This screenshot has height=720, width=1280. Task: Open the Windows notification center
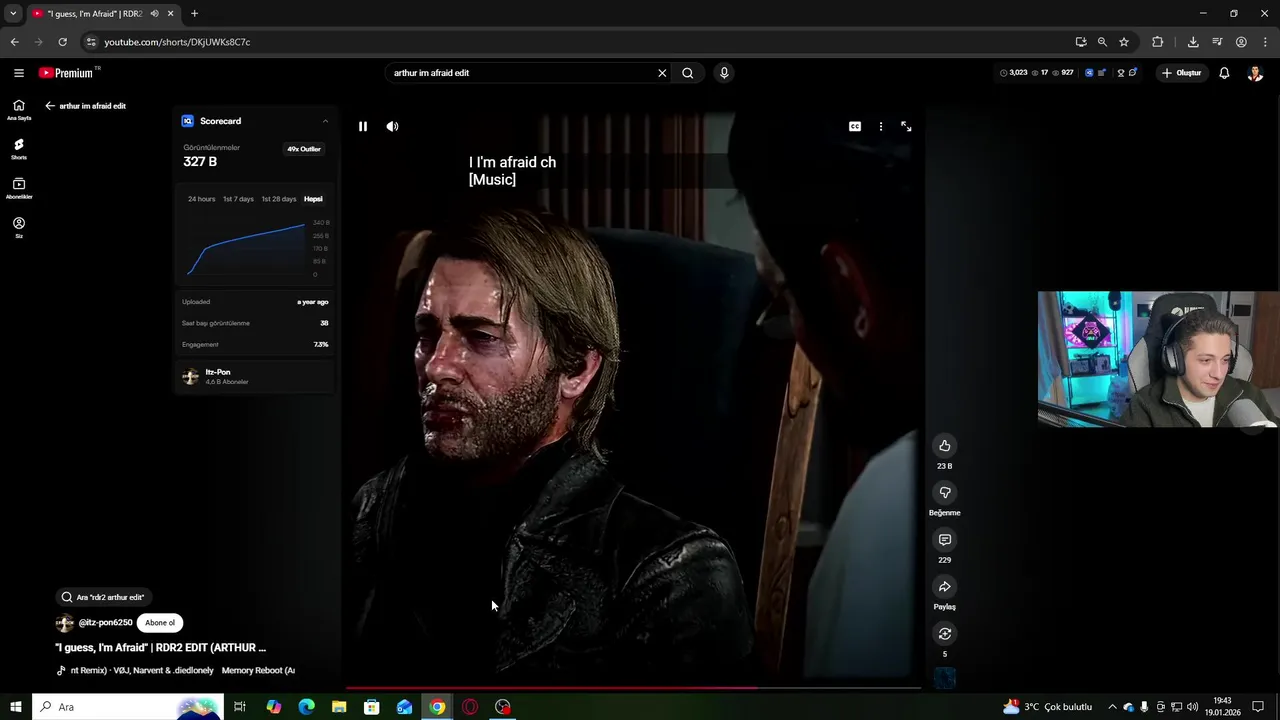tap(1258, 707)
